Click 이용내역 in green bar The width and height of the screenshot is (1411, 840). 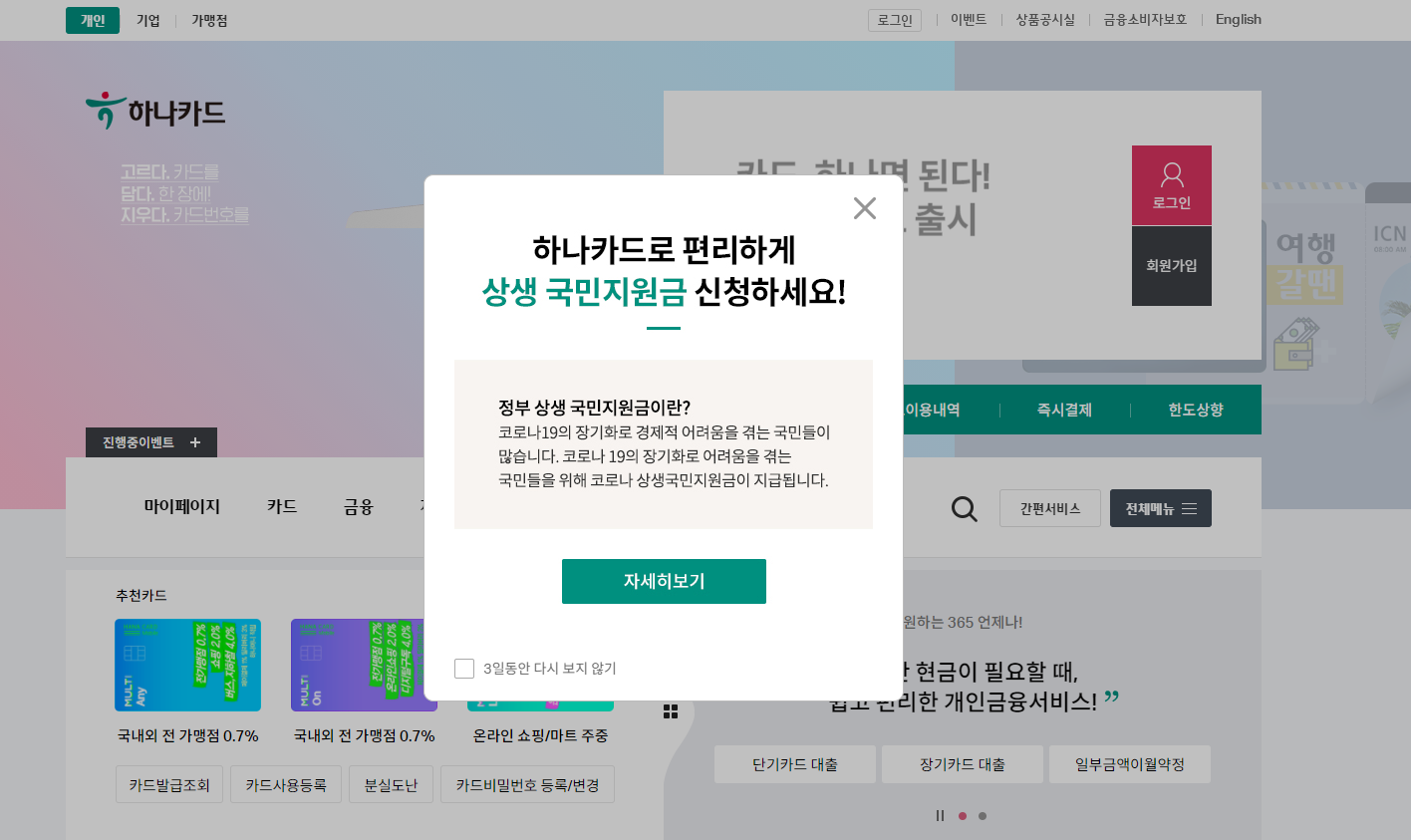932,410
